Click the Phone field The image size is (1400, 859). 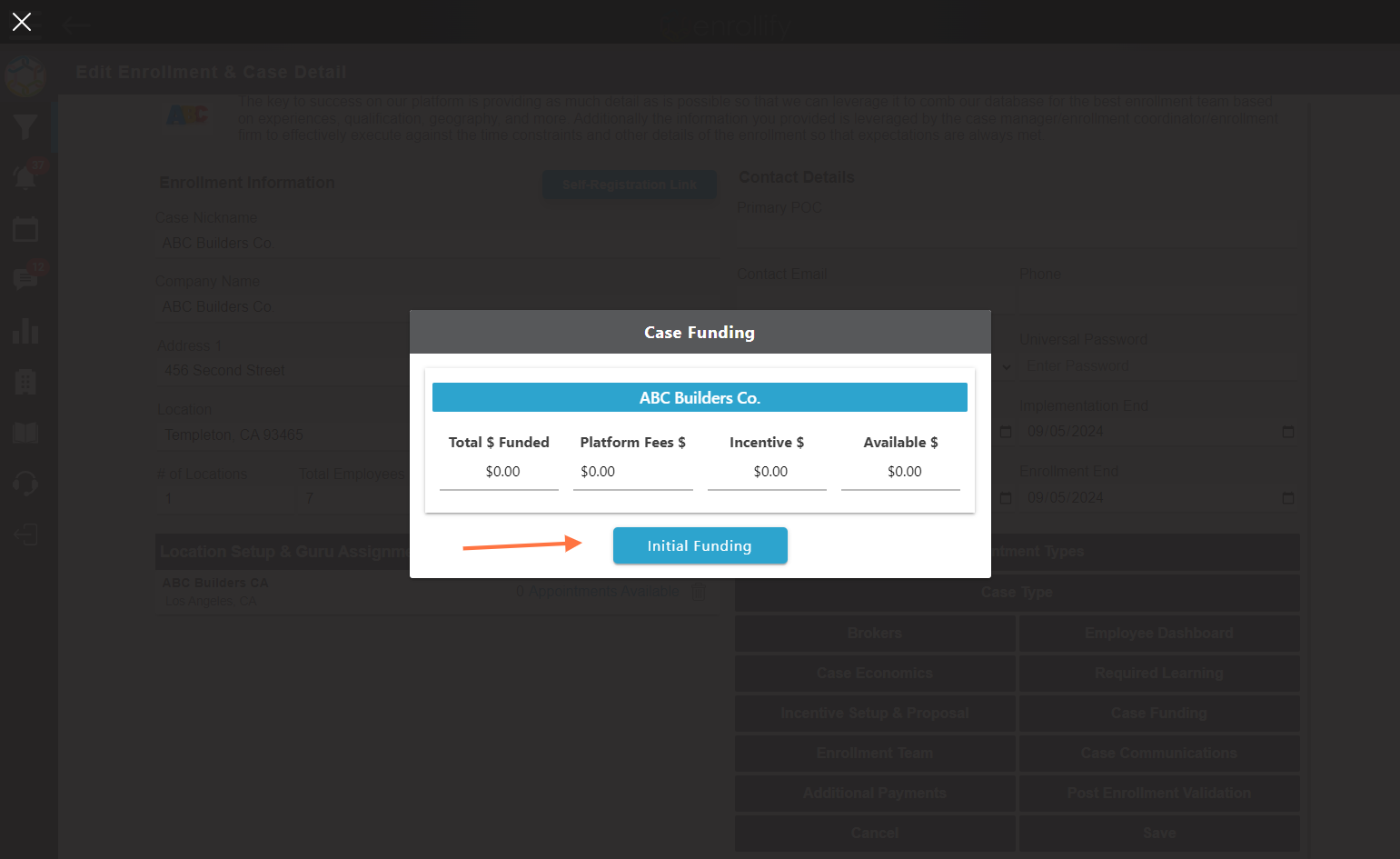point(1157,300)
